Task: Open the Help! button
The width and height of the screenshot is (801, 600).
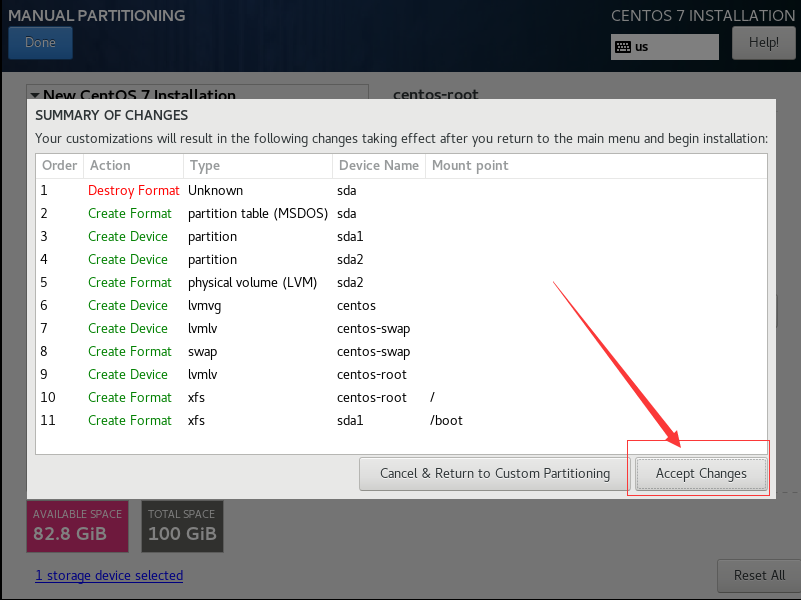Action: [x=763, y=42]
